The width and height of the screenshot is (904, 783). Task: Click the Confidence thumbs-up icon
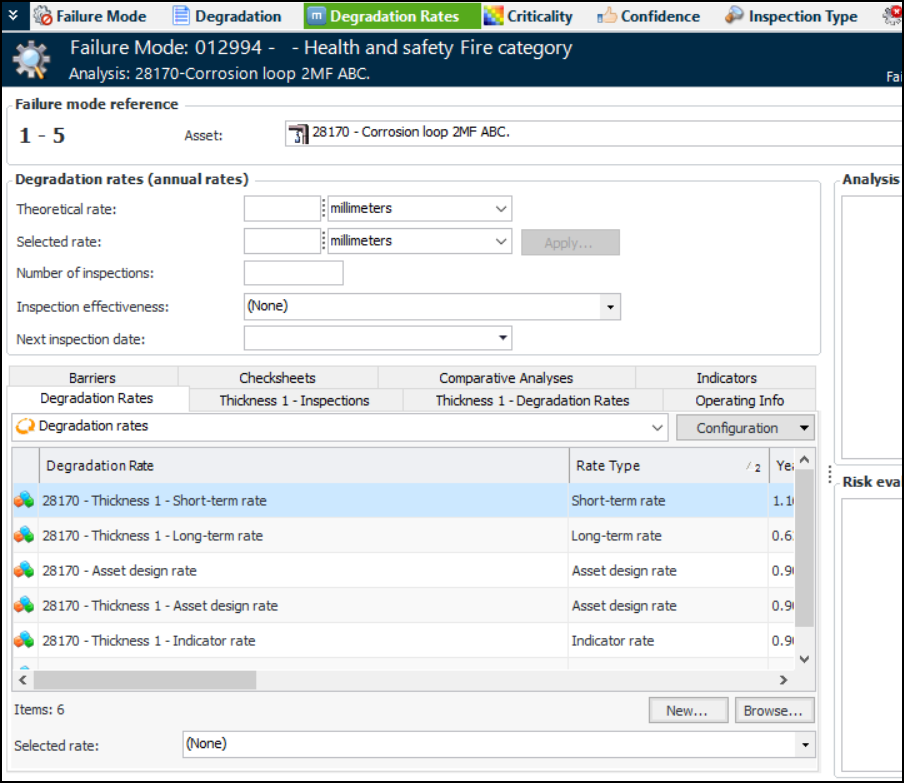607,16
